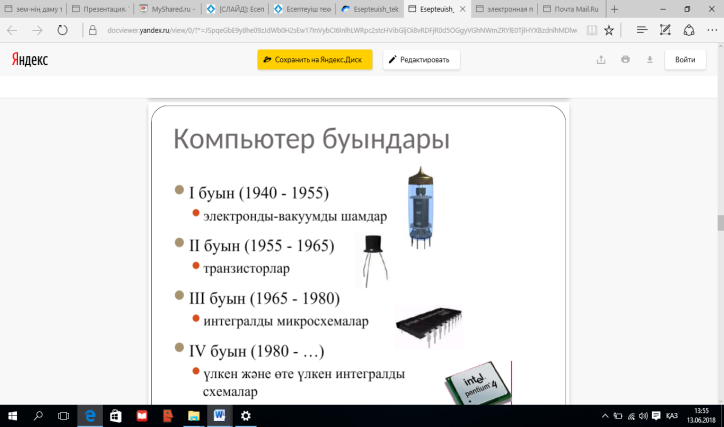Switch the КАЗ keyboard language
Image resolution: width=724 pixels, height=427 pixels.
672,416
